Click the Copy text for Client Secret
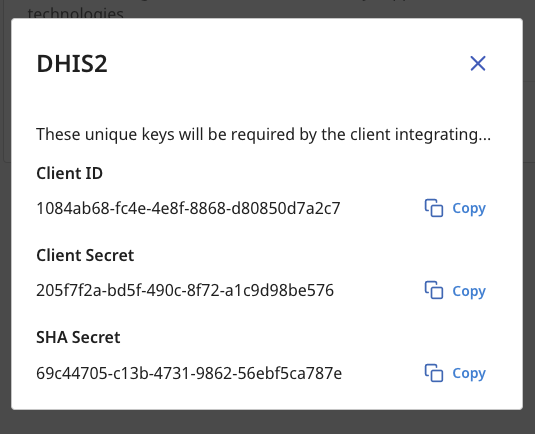 469,291
